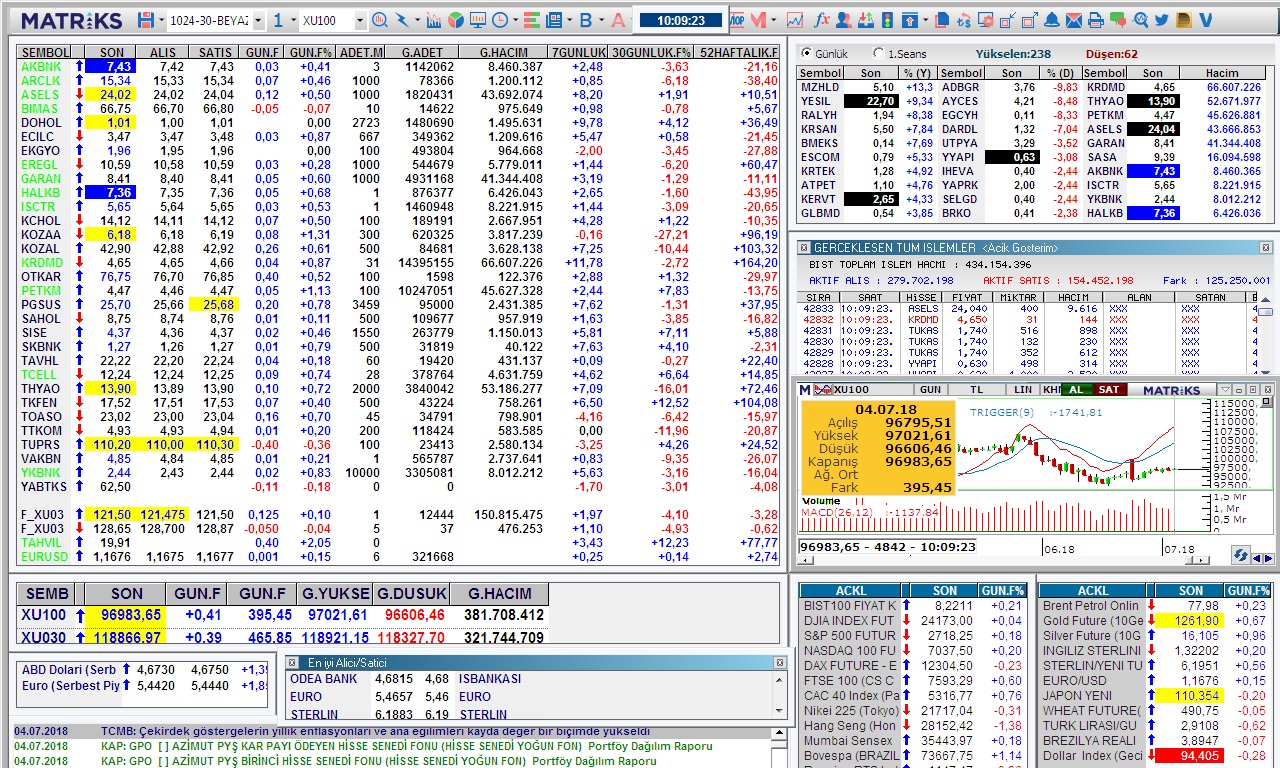Open the XU100 symbol dropdown arrow
The image size is (1280, 768).
(360, 20)
